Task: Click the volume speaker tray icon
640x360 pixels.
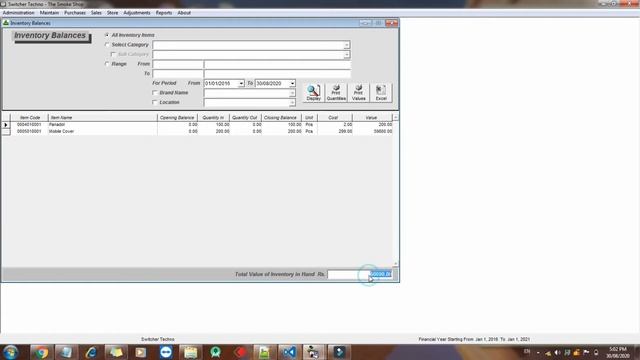Action: 557,353
